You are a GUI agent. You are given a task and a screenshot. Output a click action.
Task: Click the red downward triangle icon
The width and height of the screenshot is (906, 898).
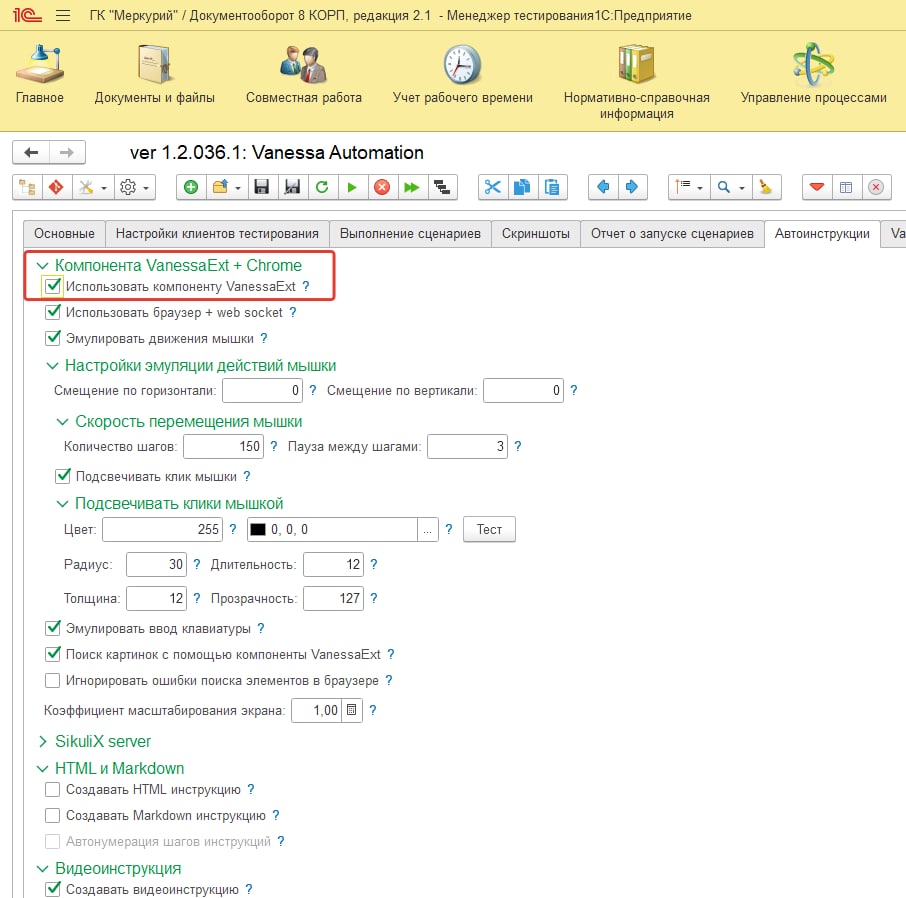tap(817, 187)
